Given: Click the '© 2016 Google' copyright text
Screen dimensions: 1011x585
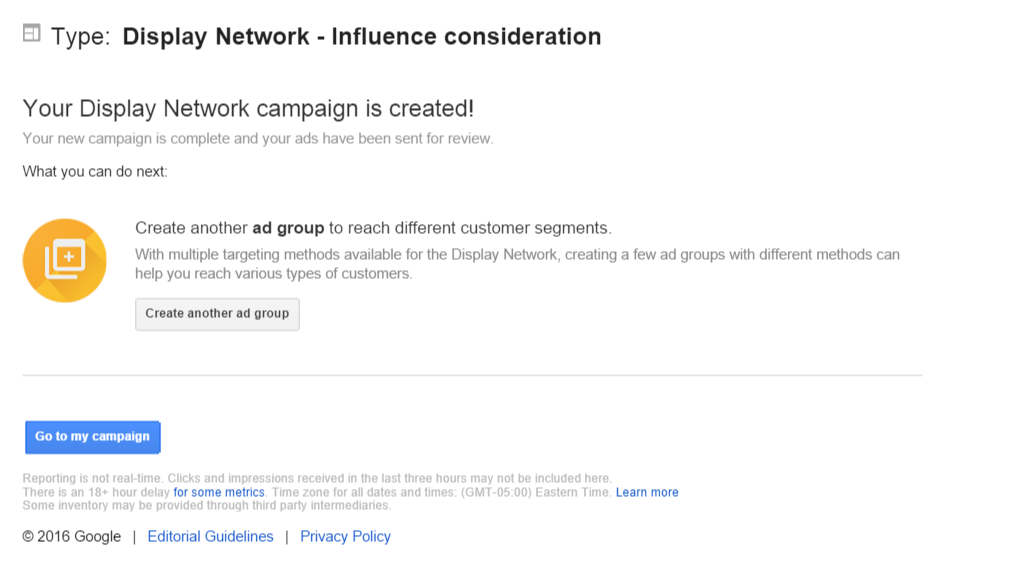Looking at the screenshot, I should point(72,537).
